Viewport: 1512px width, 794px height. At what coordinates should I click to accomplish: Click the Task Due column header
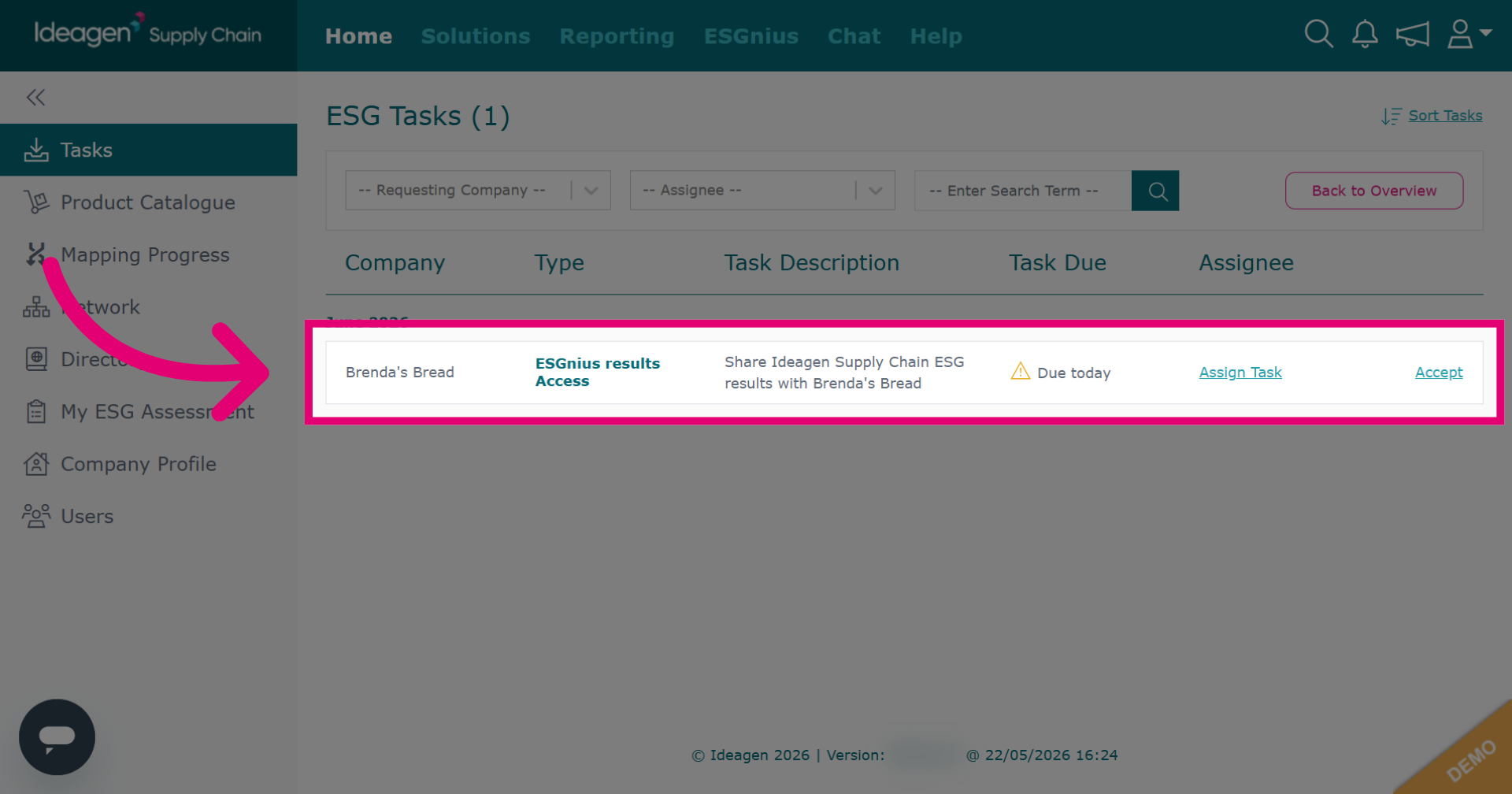1058,263
